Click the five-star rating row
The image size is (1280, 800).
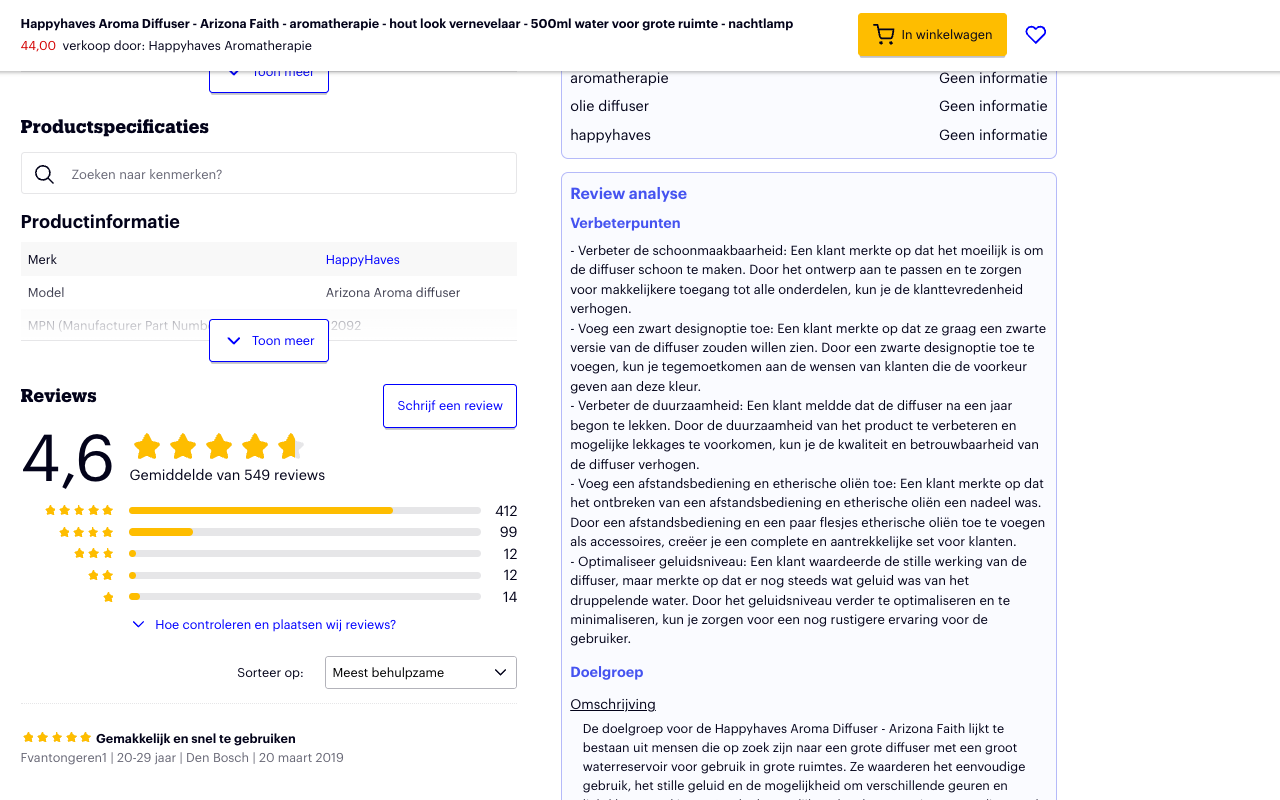[x=280, y=511]
